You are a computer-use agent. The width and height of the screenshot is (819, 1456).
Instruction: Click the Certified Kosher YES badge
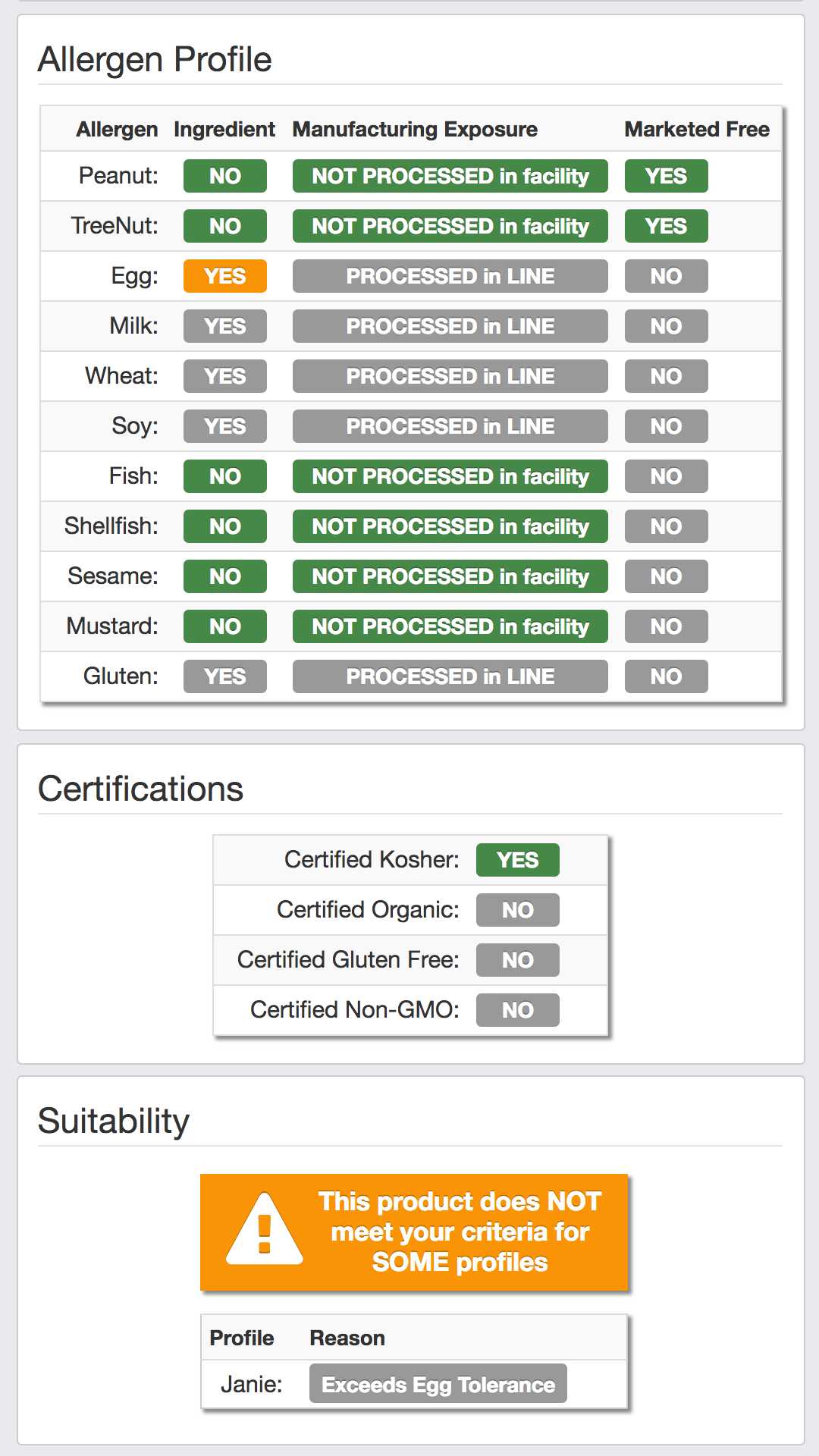pos(518,860)
